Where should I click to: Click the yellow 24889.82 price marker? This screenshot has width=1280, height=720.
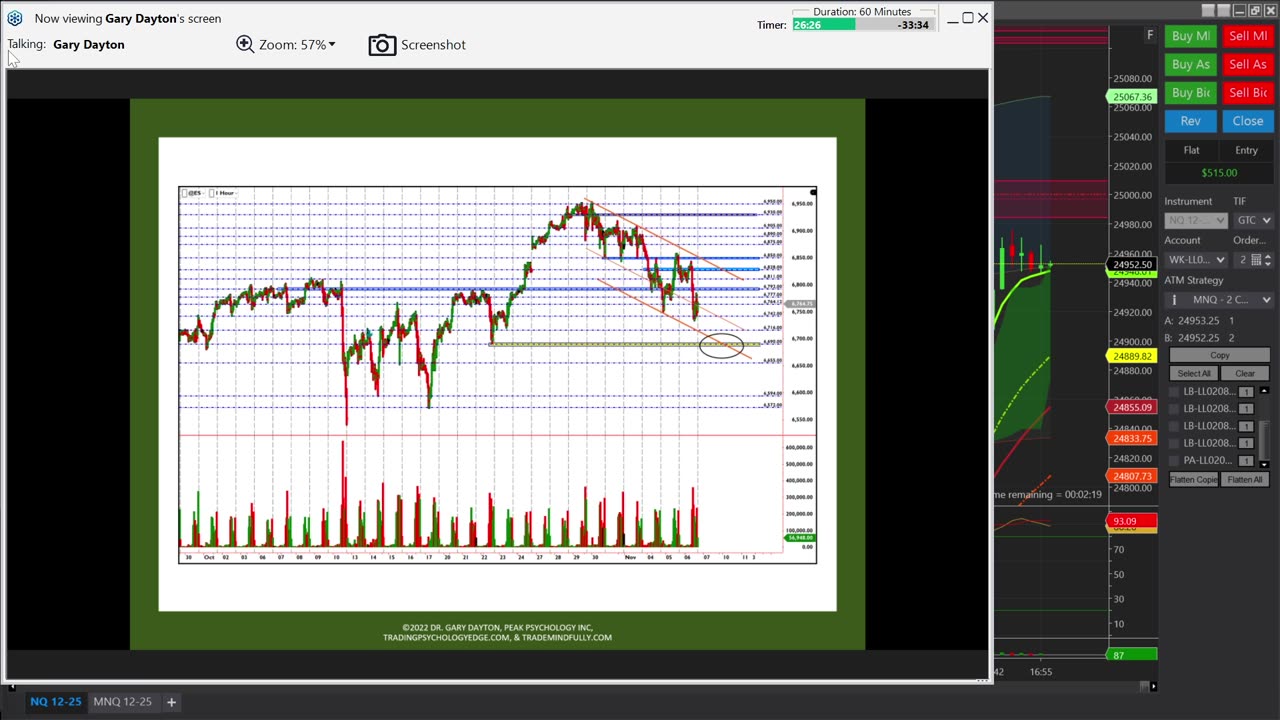coord(1131,356)
